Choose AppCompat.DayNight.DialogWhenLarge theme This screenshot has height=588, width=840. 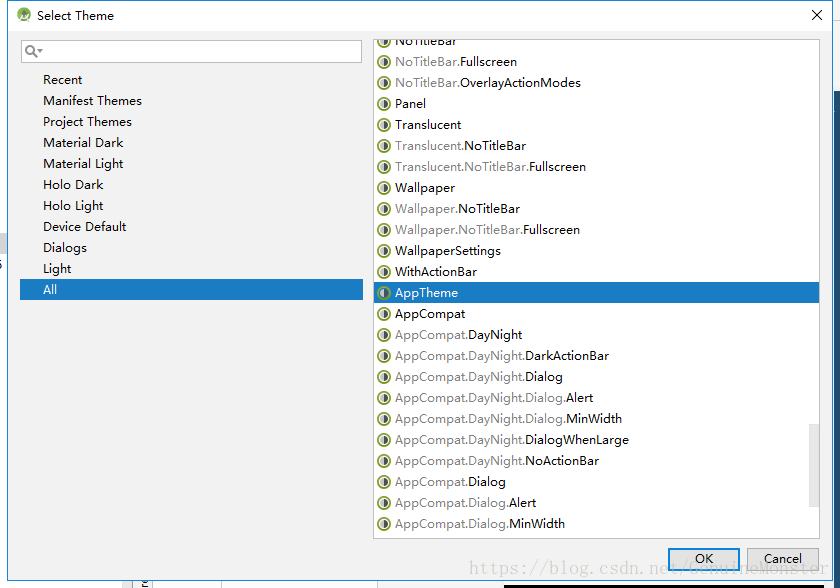coord(596,440)
